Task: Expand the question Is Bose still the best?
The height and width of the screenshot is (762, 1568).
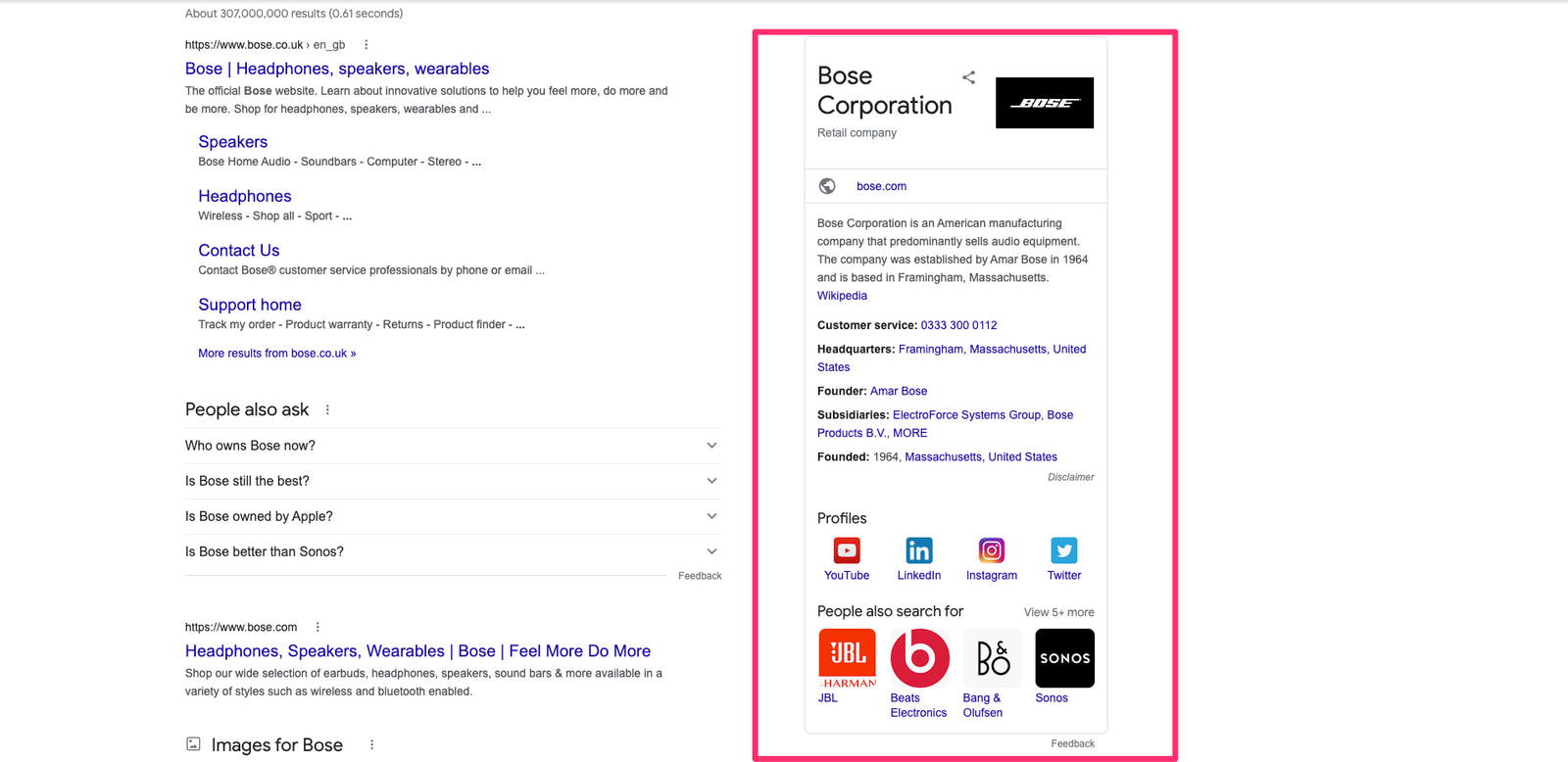Action: (x=453, y=481)
